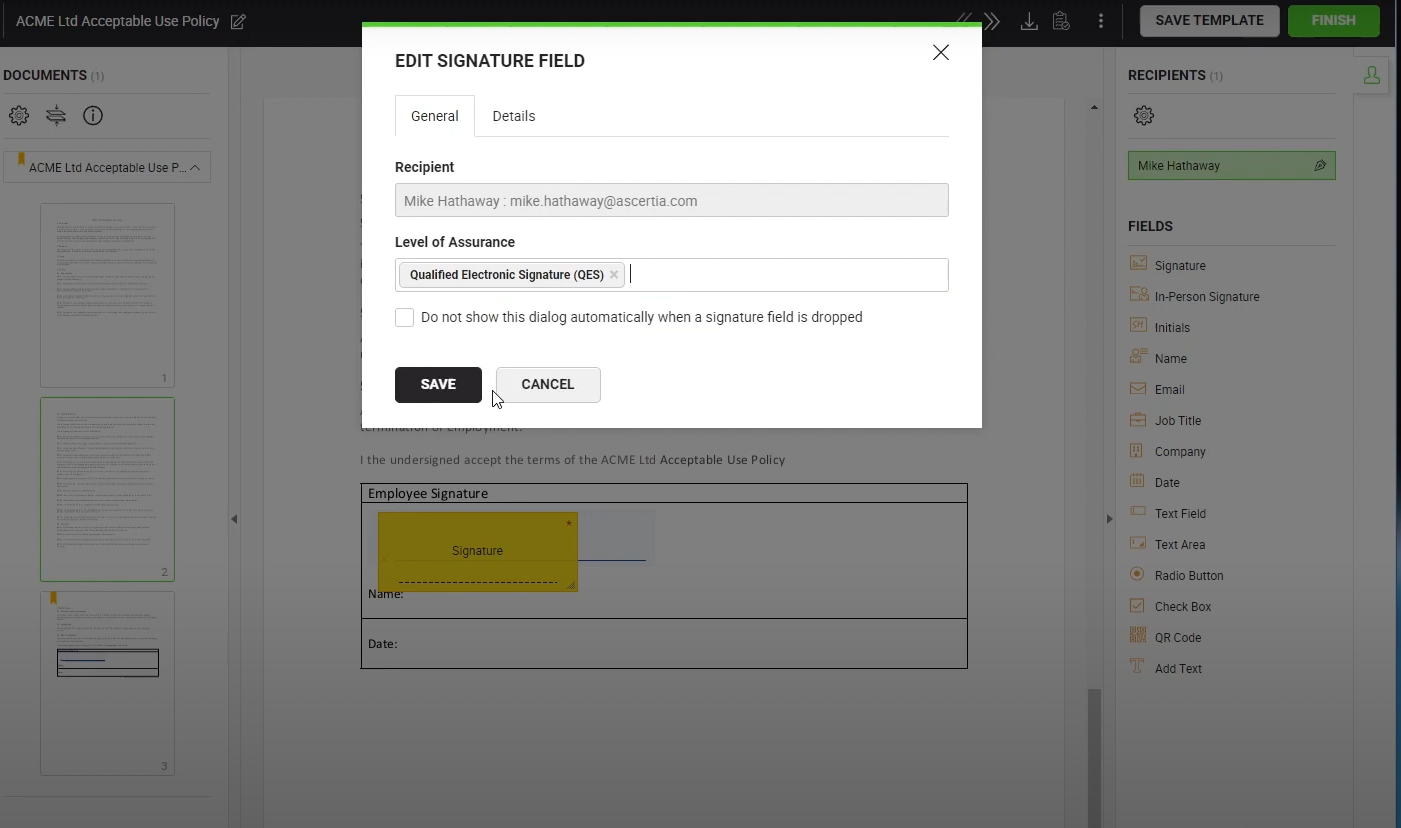1401x828 pixels.
Task: Go to previous page double-chevron icon
Action: click(965, 21)
